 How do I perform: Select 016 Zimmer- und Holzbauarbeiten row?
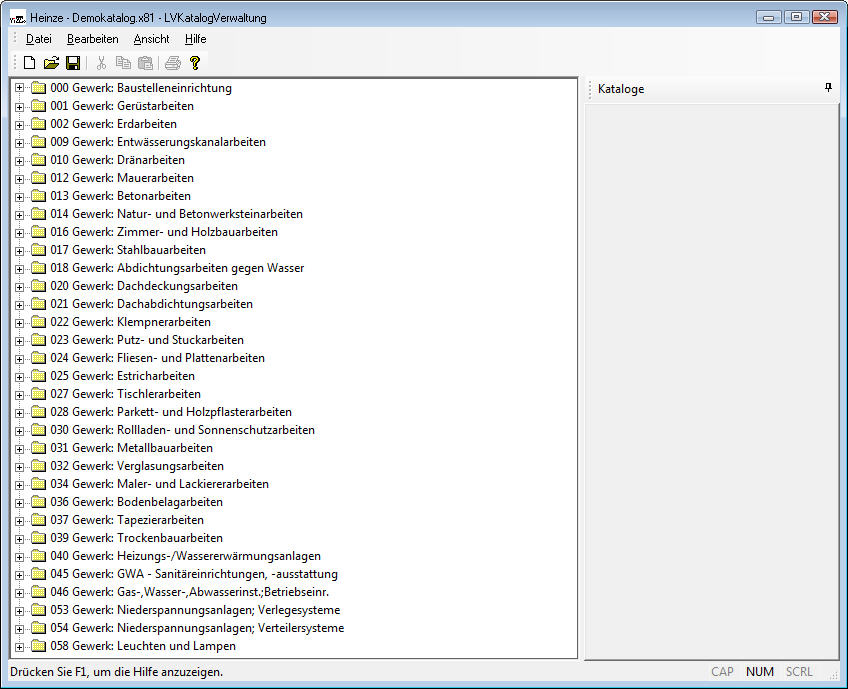(x=164, y=232)
